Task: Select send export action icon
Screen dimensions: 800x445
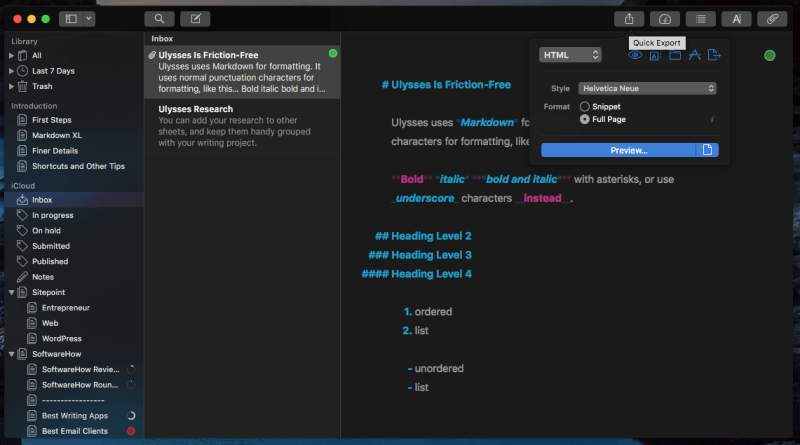Action: pos(714,55)
